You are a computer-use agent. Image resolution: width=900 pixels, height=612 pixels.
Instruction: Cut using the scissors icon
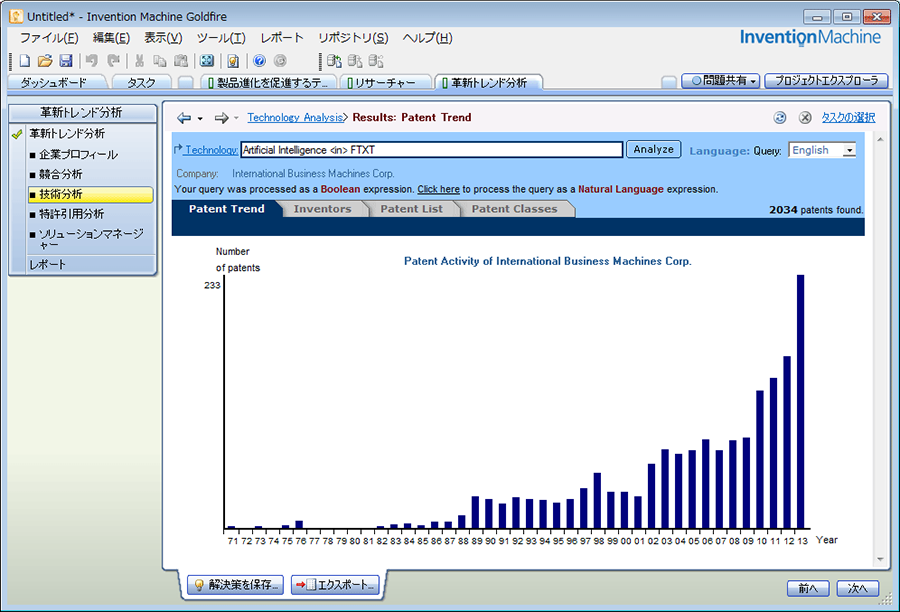(x=139, y=61)
